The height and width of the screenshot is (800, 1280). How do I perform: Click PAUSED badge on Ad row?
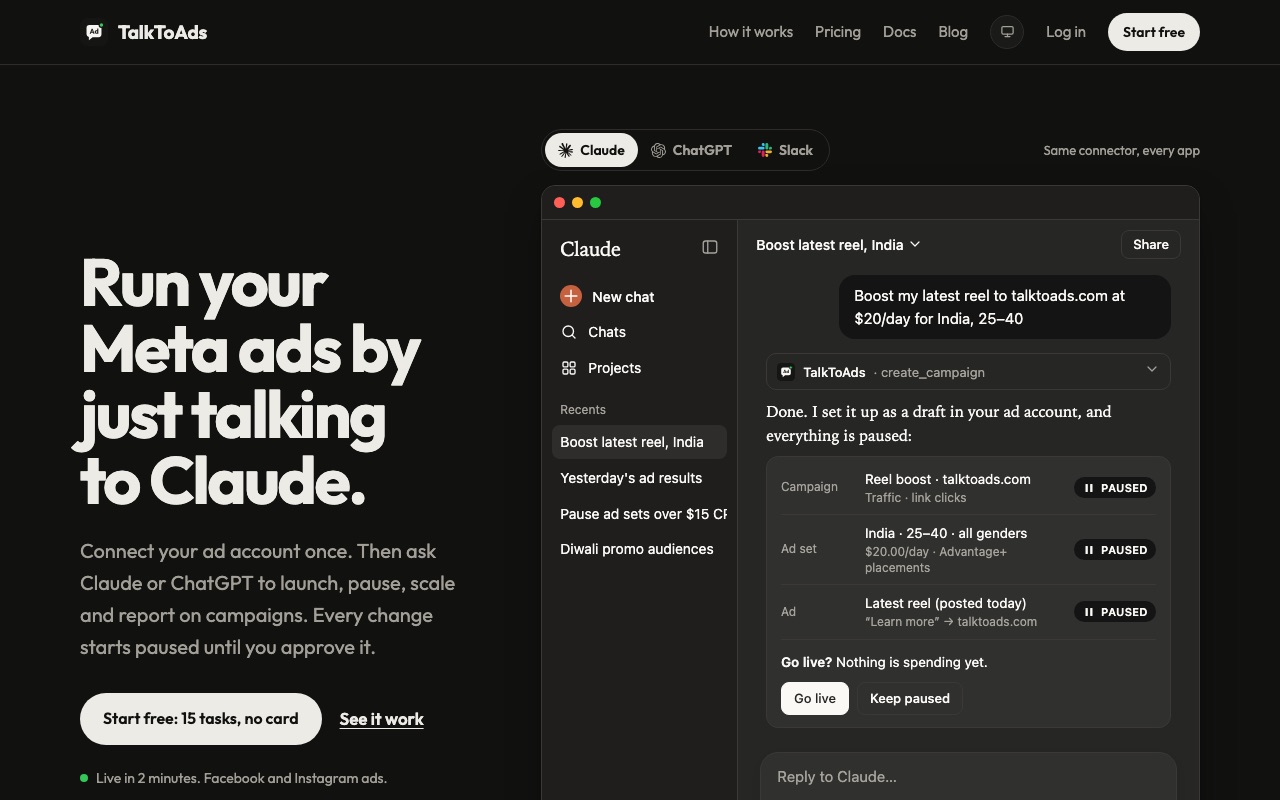[x=1115, y=612]
